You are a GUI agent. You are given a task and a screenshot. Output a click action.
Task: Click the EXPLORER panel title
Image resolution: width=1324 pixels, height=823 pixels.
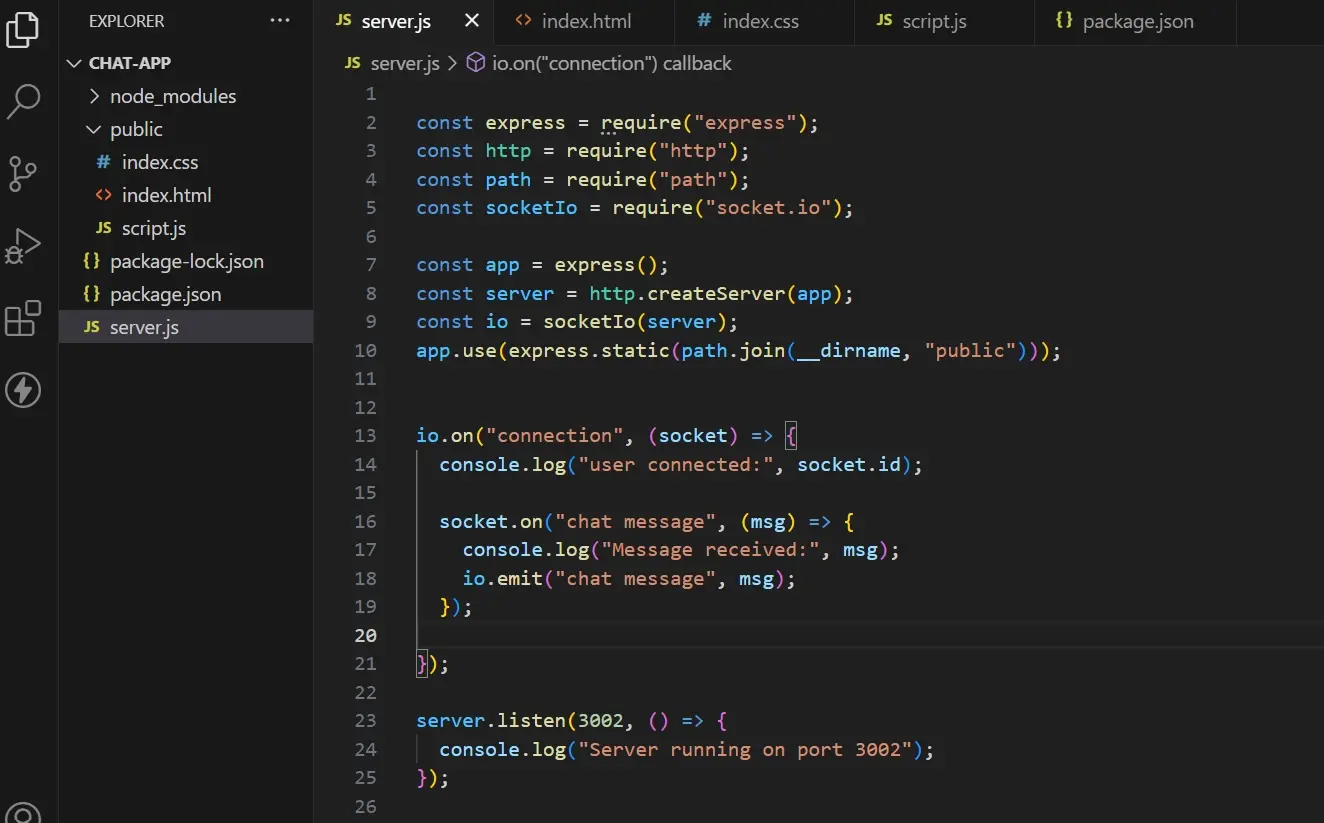tap(127, 21)
